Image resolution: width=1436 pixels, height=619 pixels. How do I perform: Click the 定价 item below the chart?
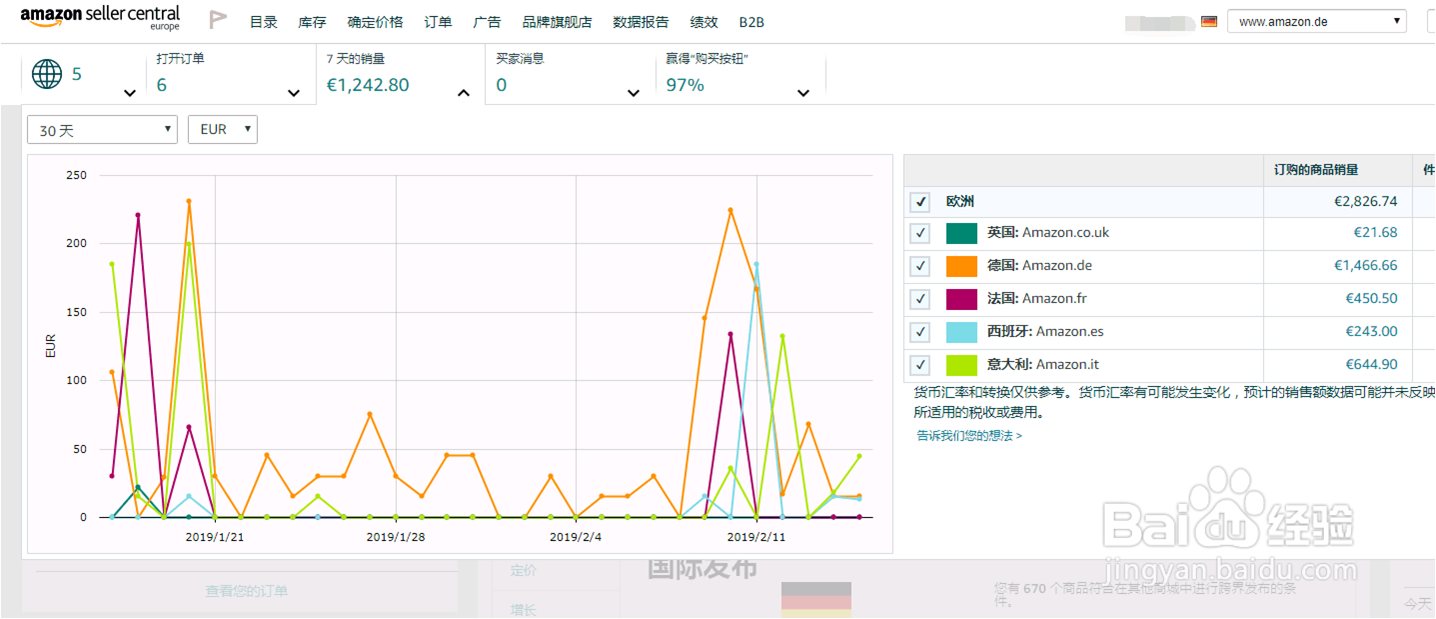click(523, 571)
